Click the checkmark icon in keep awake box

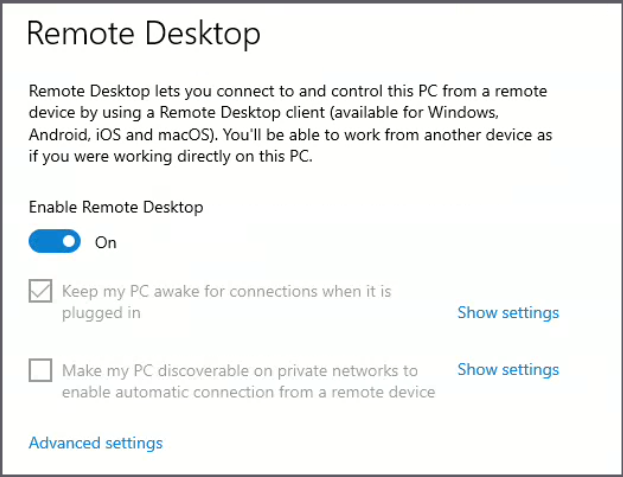point(41,292)
